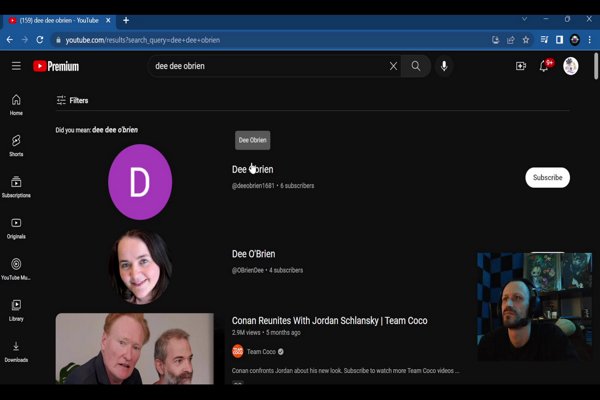Click the Conan video thumbnail
The image size is (600, 400).
(x=135, y=349)
